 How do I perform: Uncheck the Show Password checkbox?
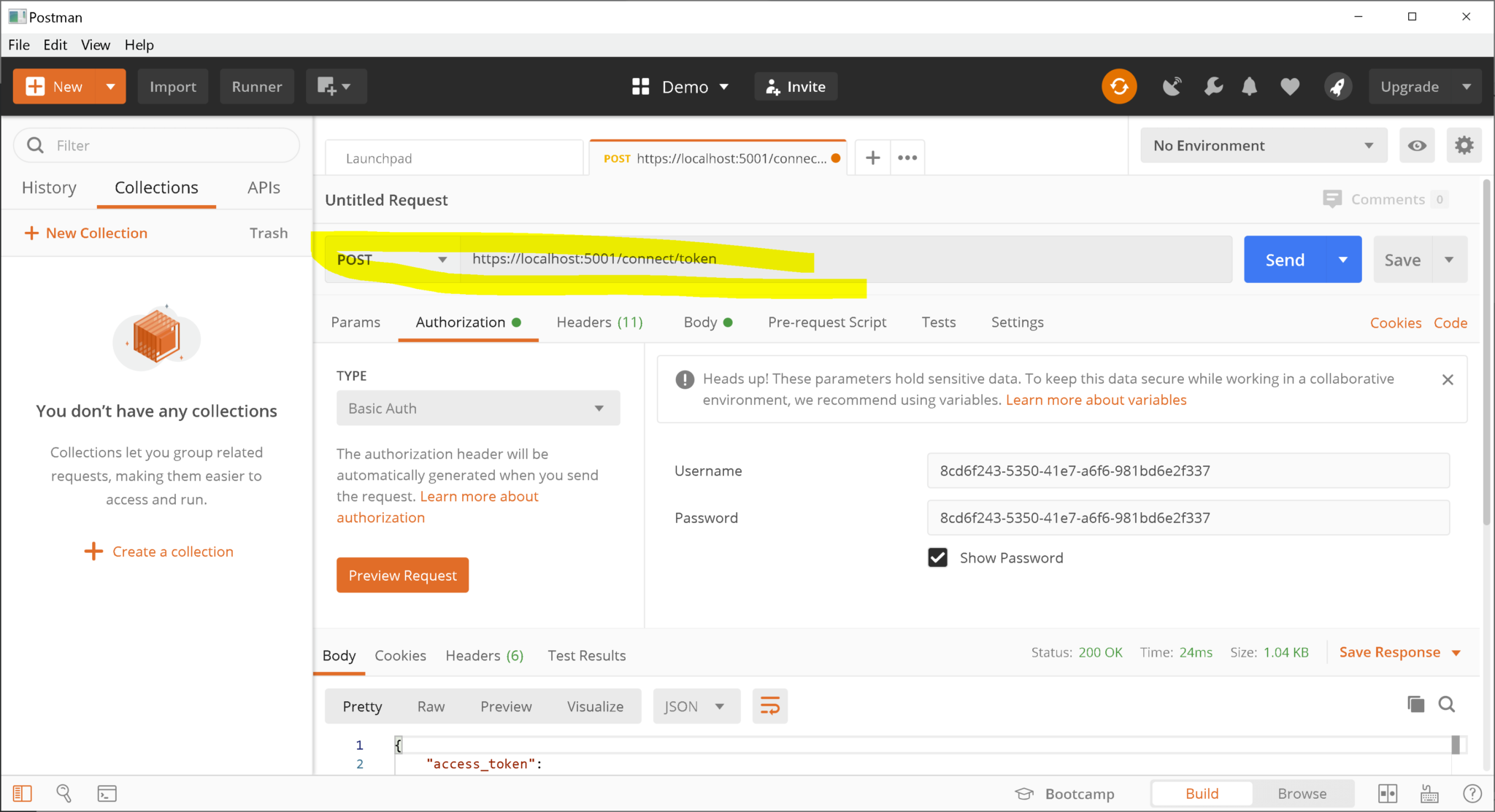[x=938, y=557]
